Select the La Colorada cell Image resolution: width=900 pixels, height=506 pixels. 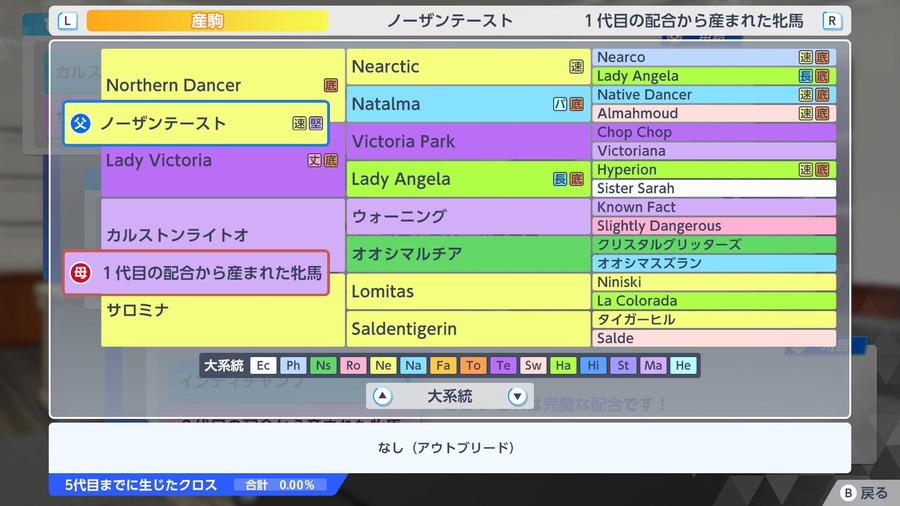[714, 301]
